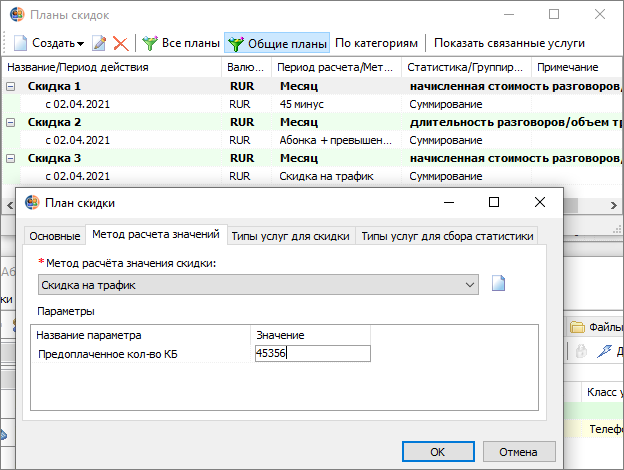
Task: Select the Все планы filter
Action: (x=181, y=43)
